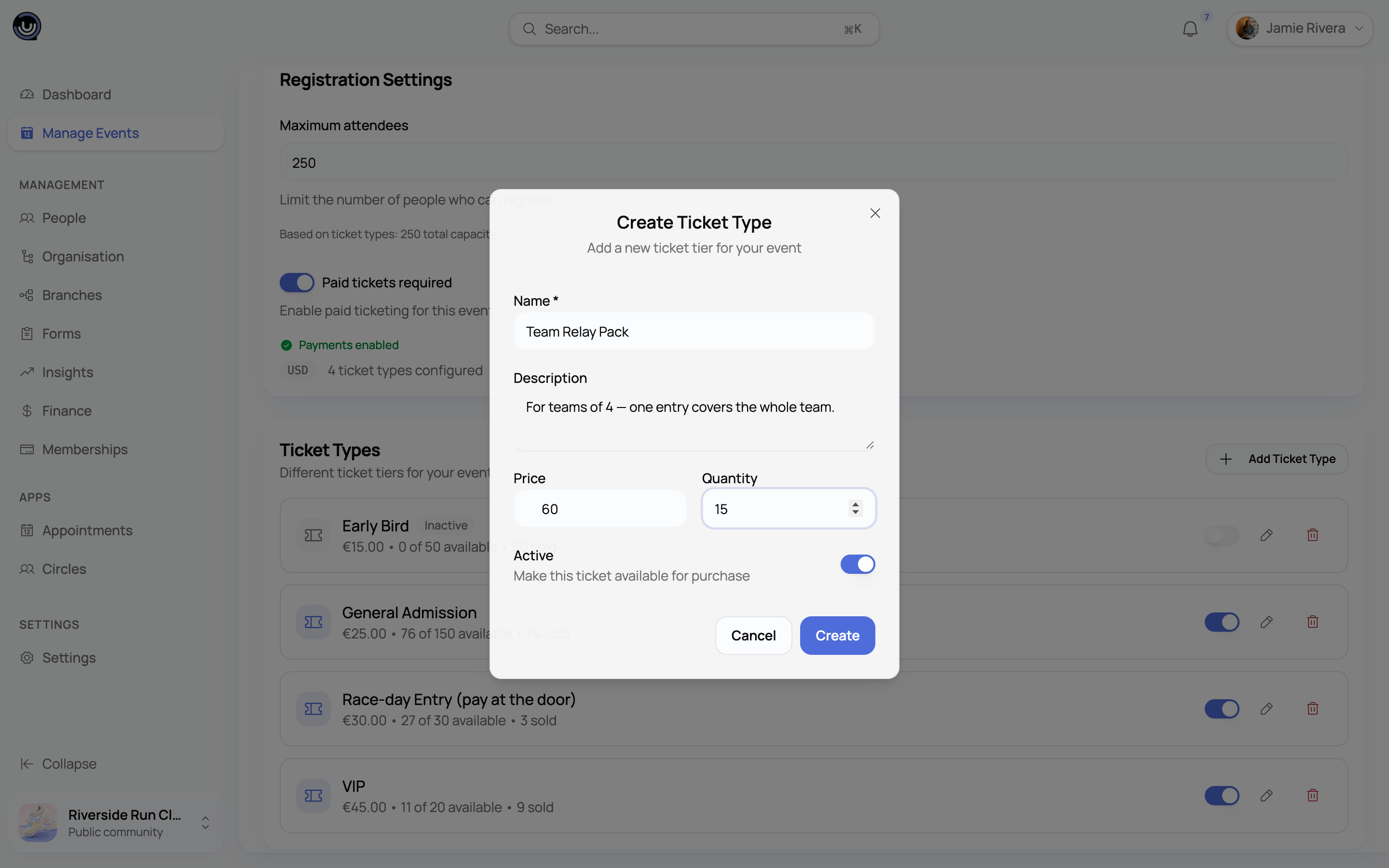The height and width of the screenshot is (868, 1389).
Task: Click the Riverside Run Club thumbnail
Action: 38,823
